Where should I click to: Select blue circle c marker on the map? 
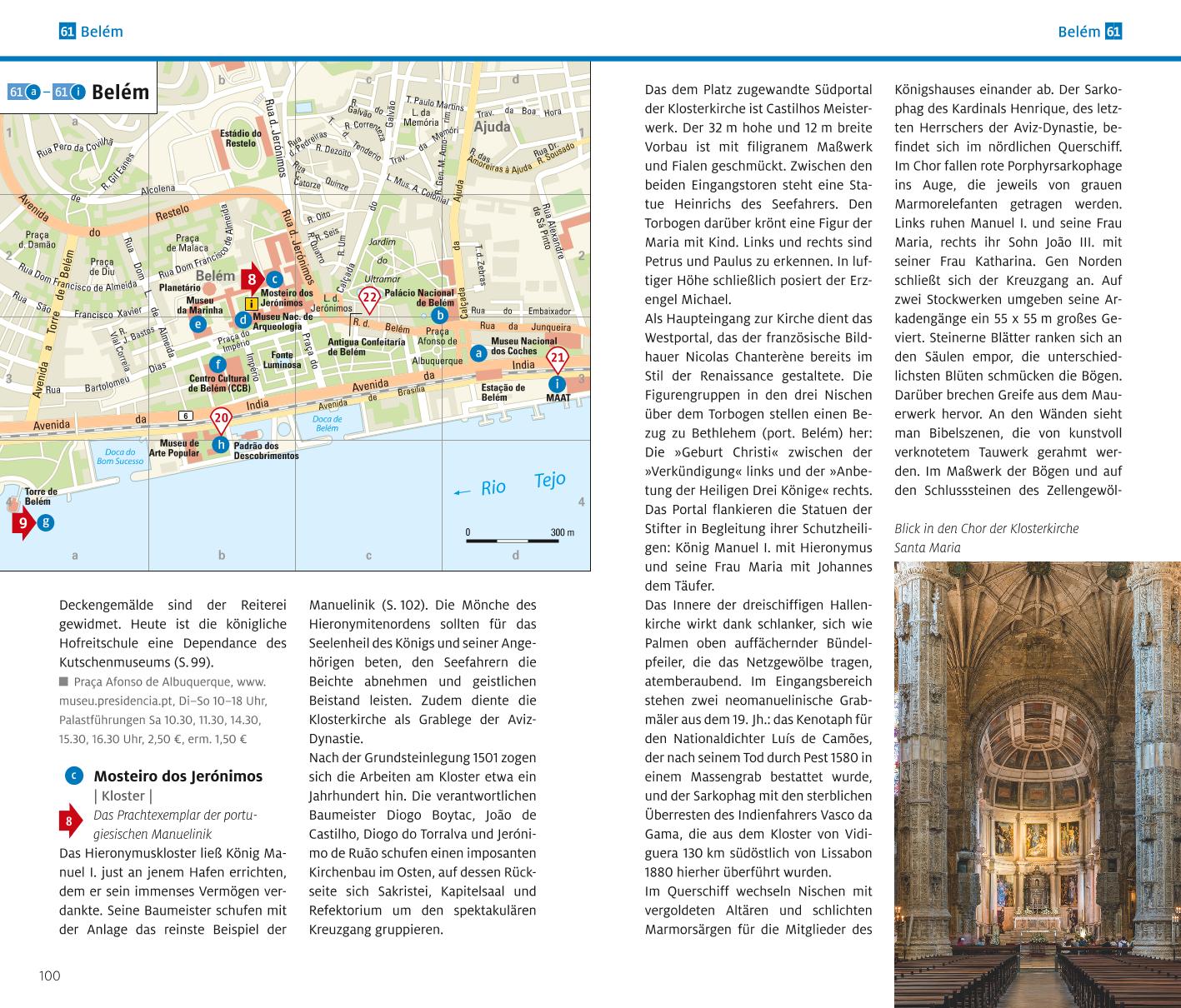274,280
